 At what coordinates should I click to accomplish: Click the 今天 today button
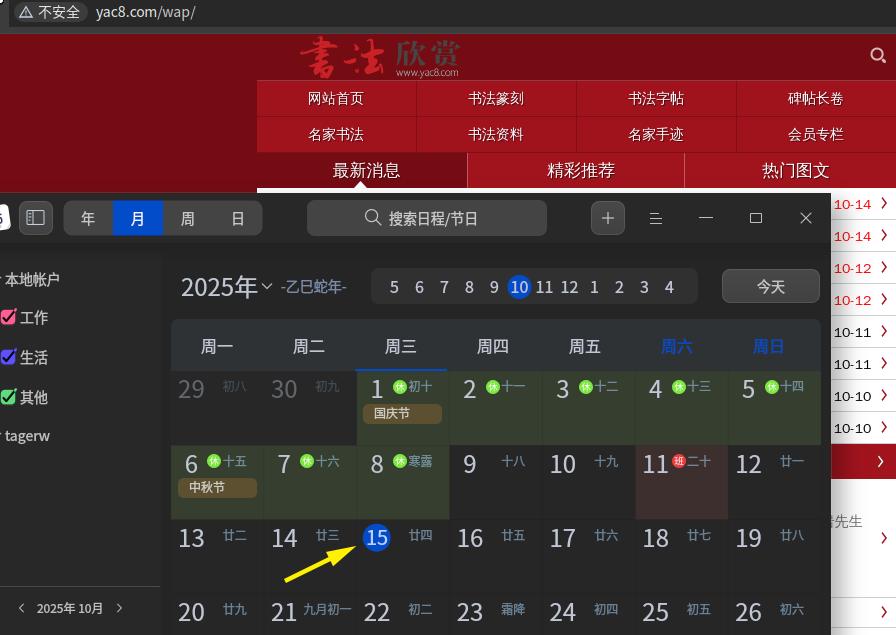point(771,286)
